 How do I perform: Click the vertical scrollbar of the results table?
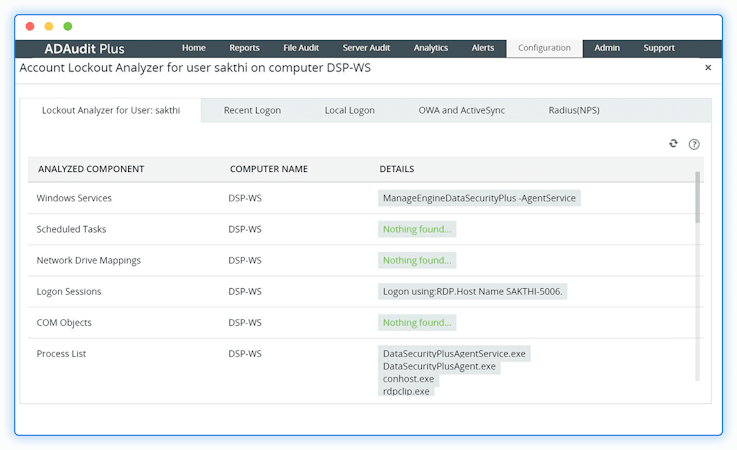(698, 200)
